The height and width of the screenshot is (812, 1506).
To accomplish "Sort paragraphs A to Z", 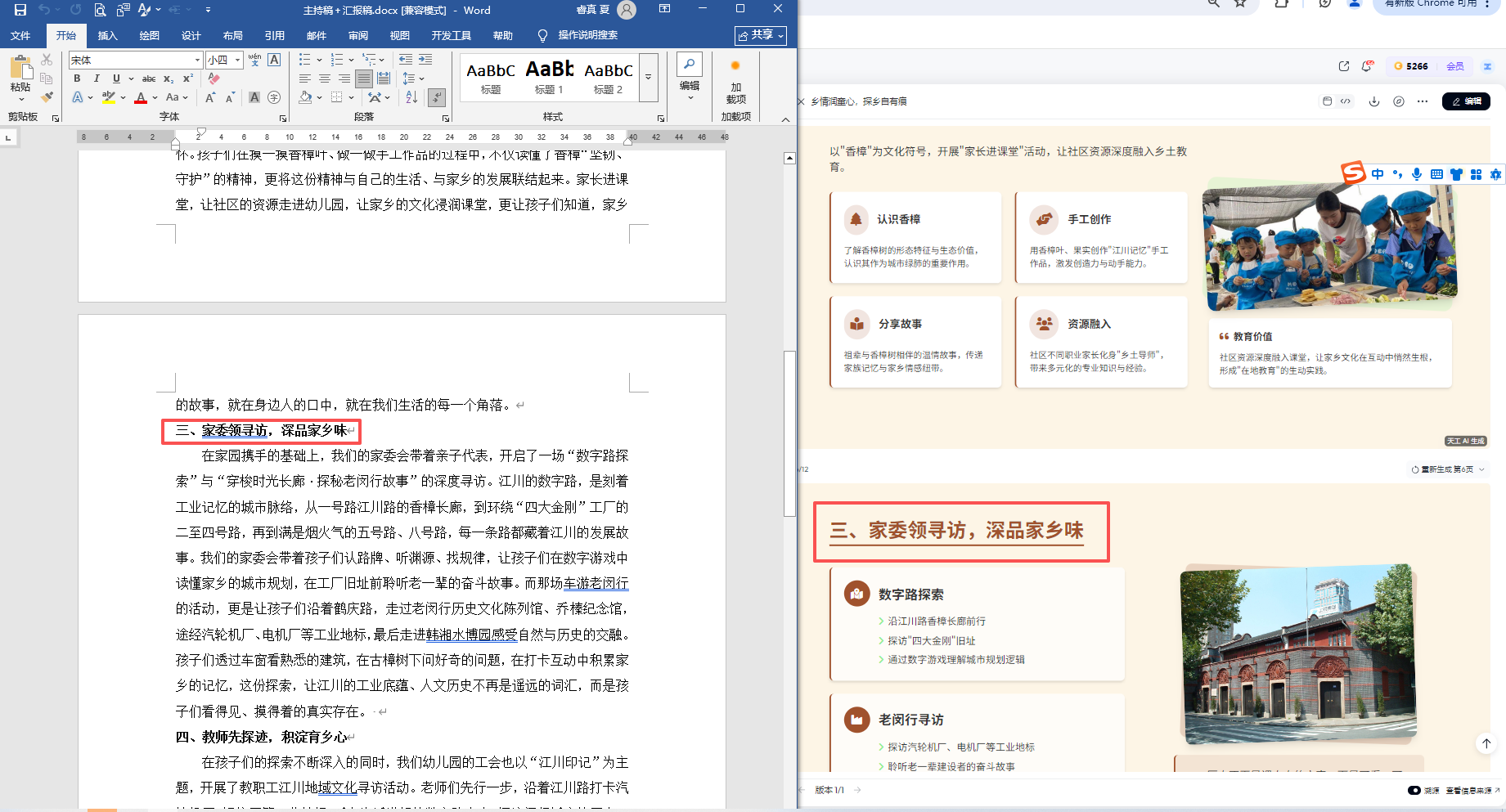I will [x=411, y=97].
